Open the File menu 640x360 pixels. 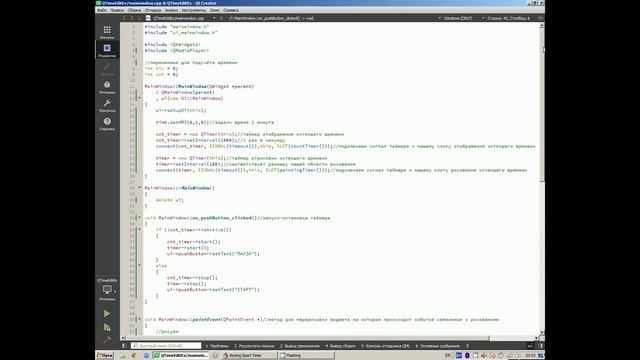tap(102, 10)
